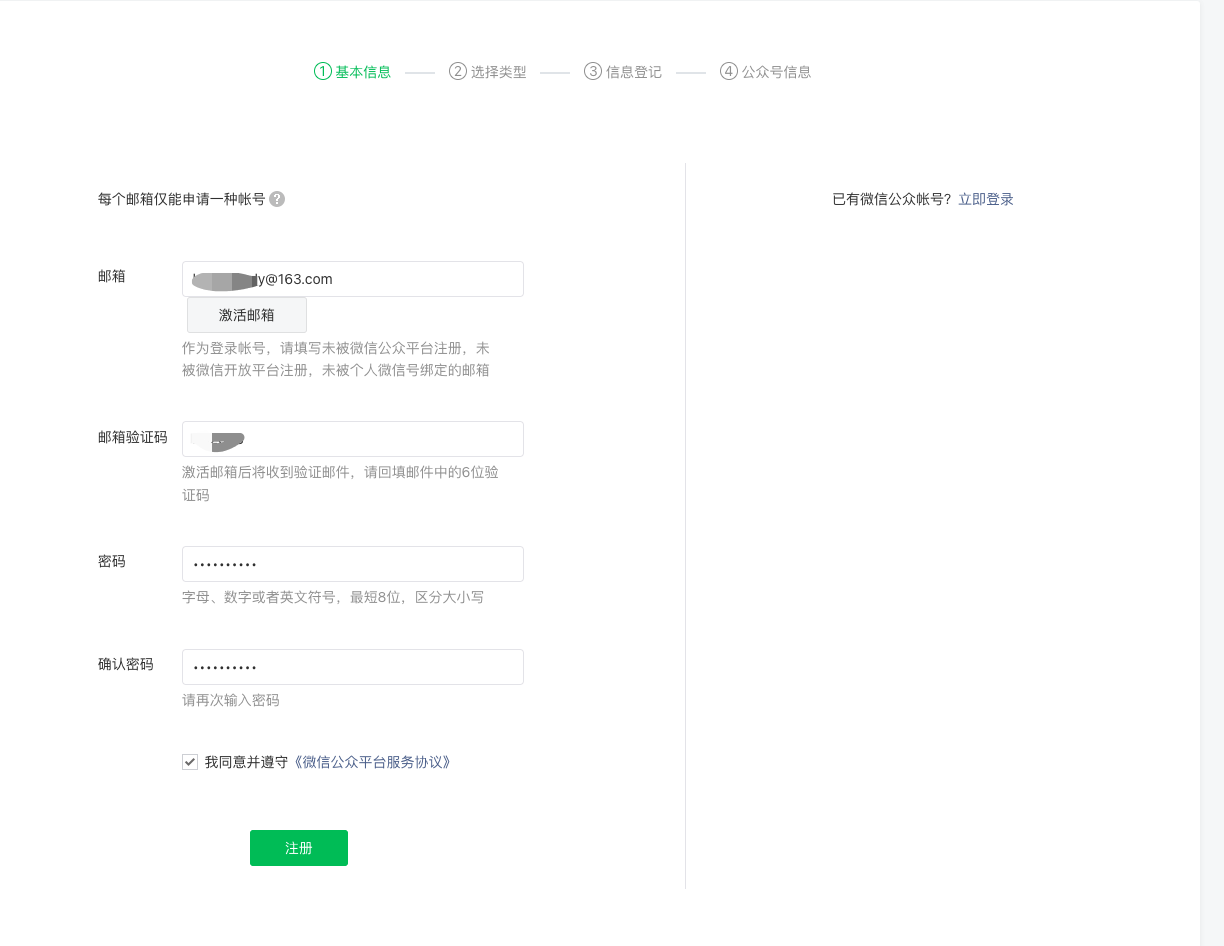Image resolution: width=1224 pixels, height=946 pixels.
Task: Uncheck the service agreement consent box
Action: (x=190, y=762)
